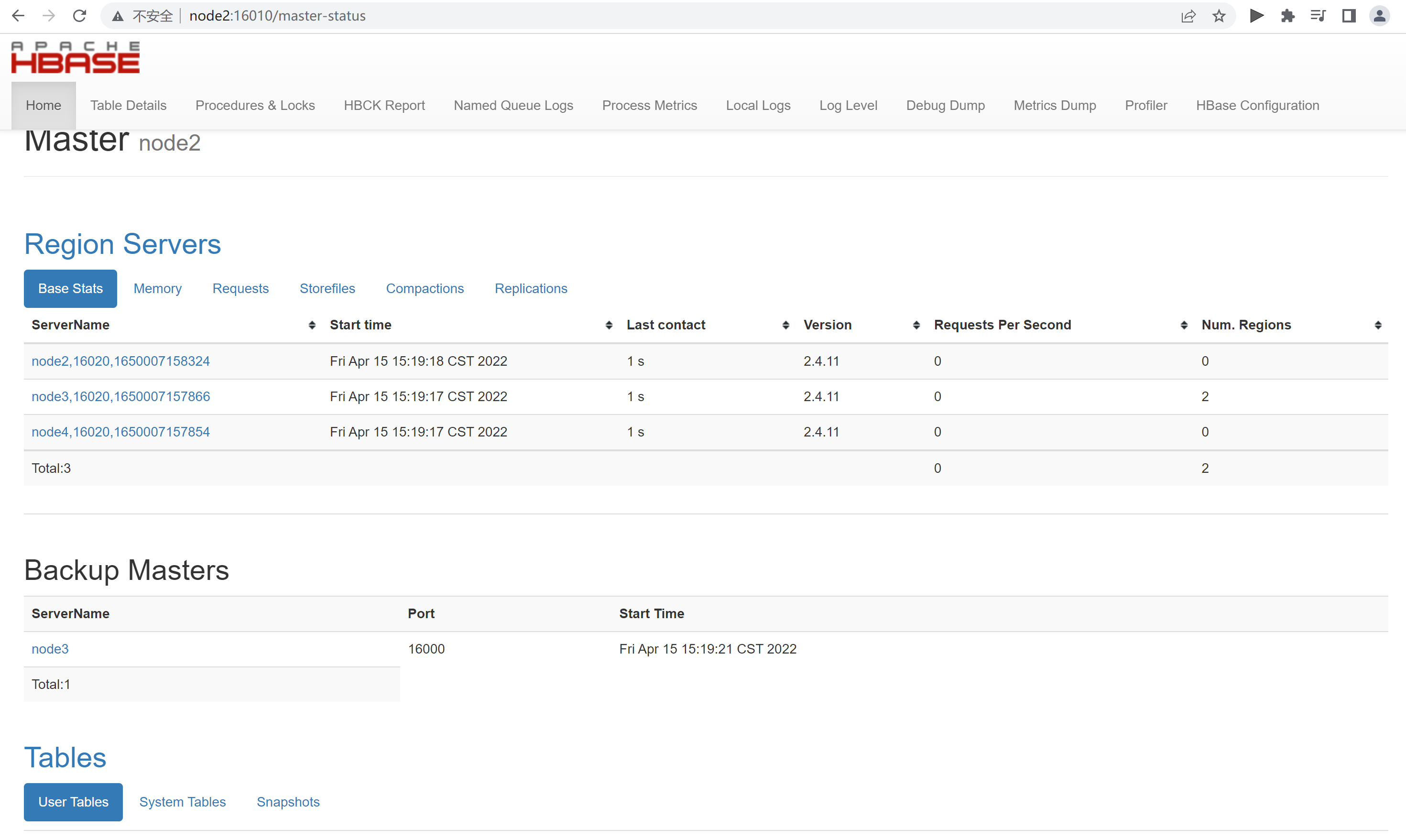Screen dimensions: 1406x840
Task: Open Procedures & Locks menu item
Action: point(255,105)
